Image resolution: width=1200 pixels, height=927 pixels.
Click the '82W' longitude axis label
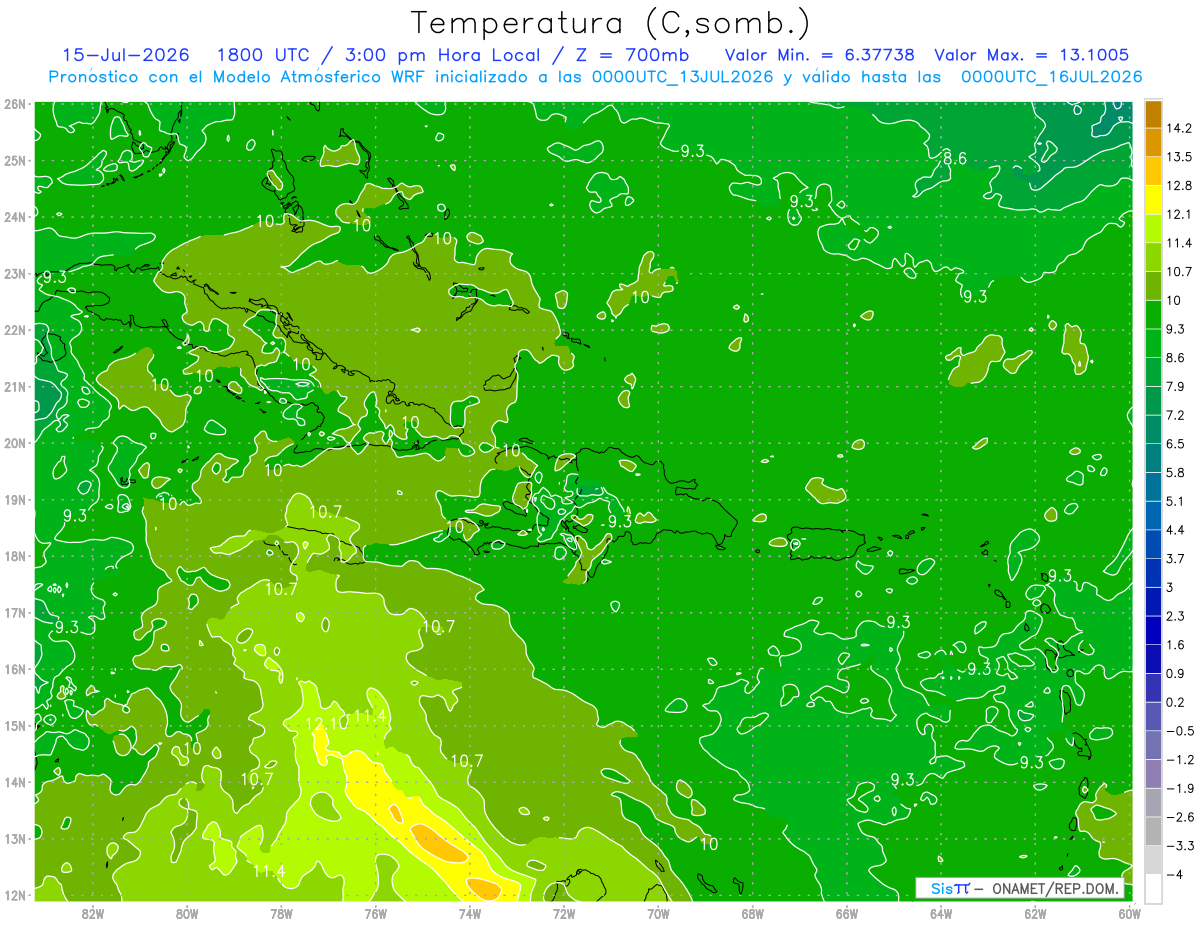pyautogui.click(x=93, y=912)
